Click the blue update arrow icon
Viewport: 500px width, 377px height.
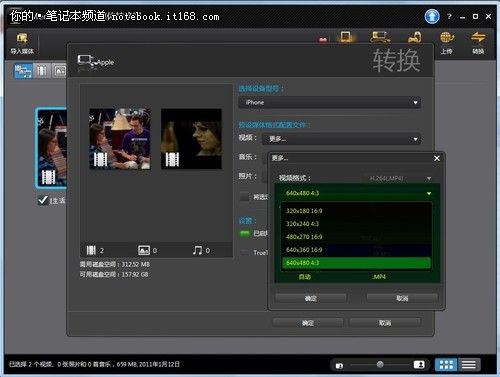432,16
